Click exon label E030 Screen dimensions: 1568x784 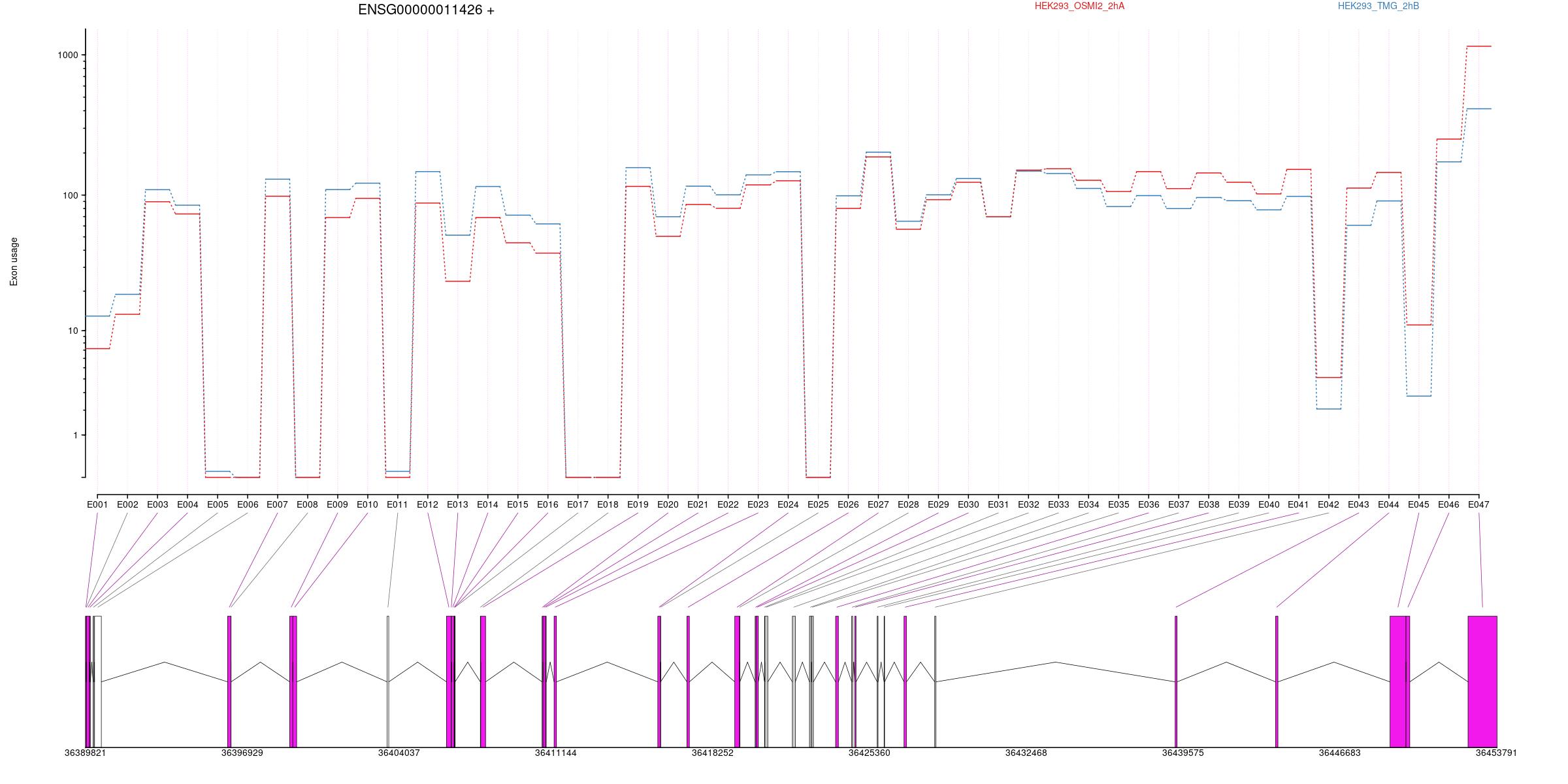coord(968,504)
